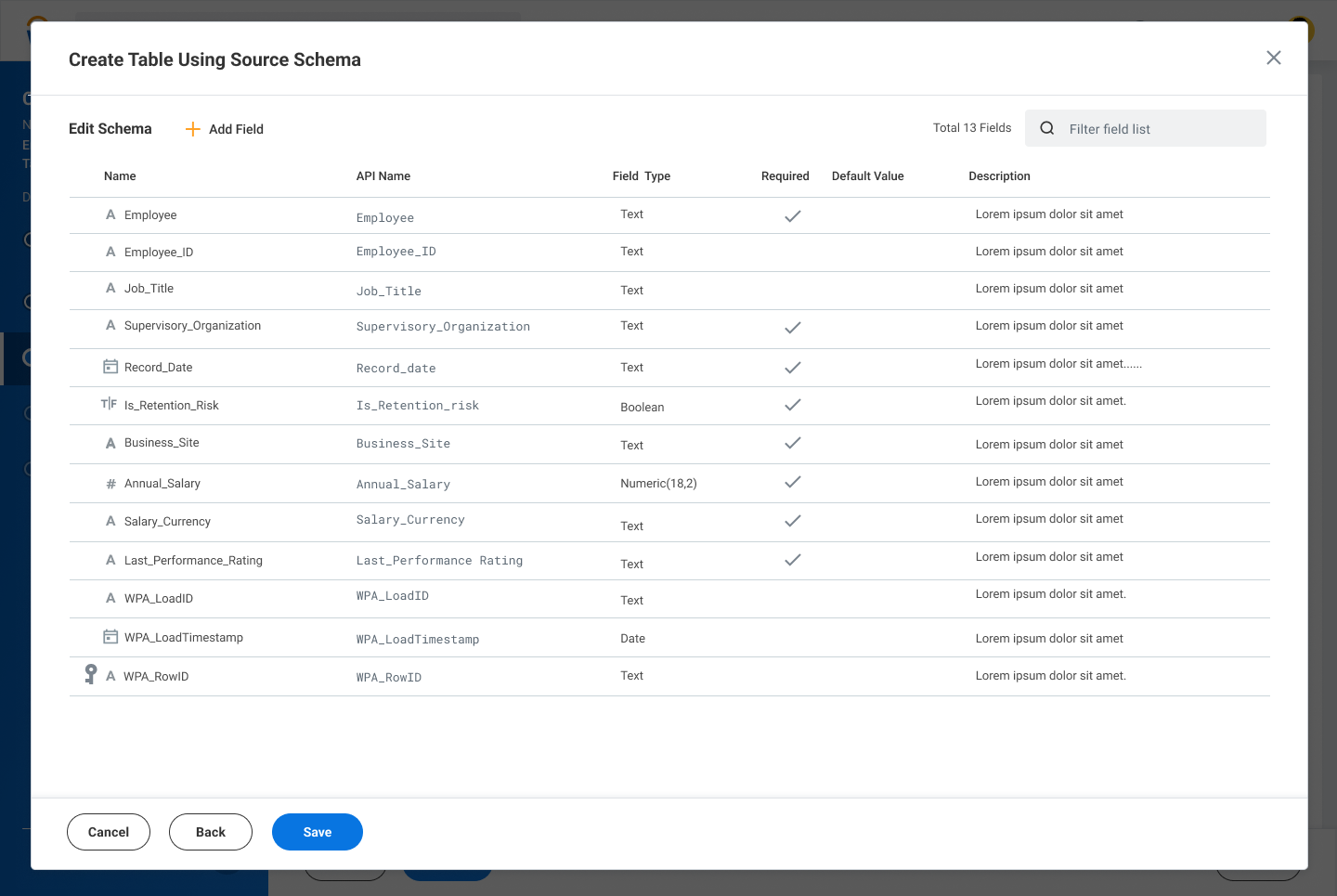Click the Total 13 Fields count label

pos(972,128)
